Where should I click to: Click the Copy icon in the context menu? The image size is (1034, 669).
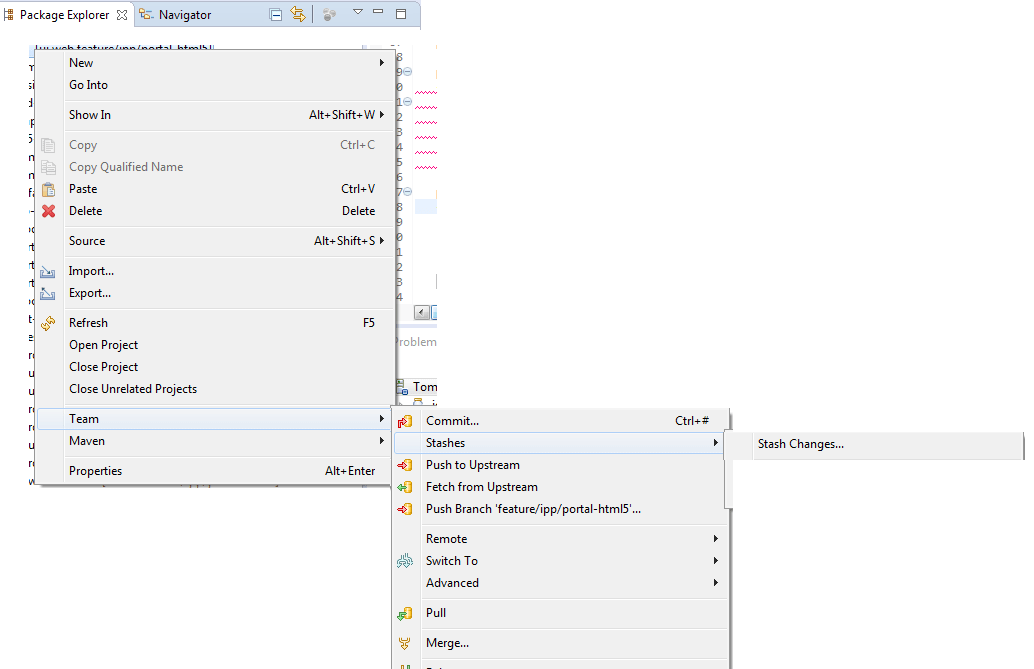[x=50, y=145]
